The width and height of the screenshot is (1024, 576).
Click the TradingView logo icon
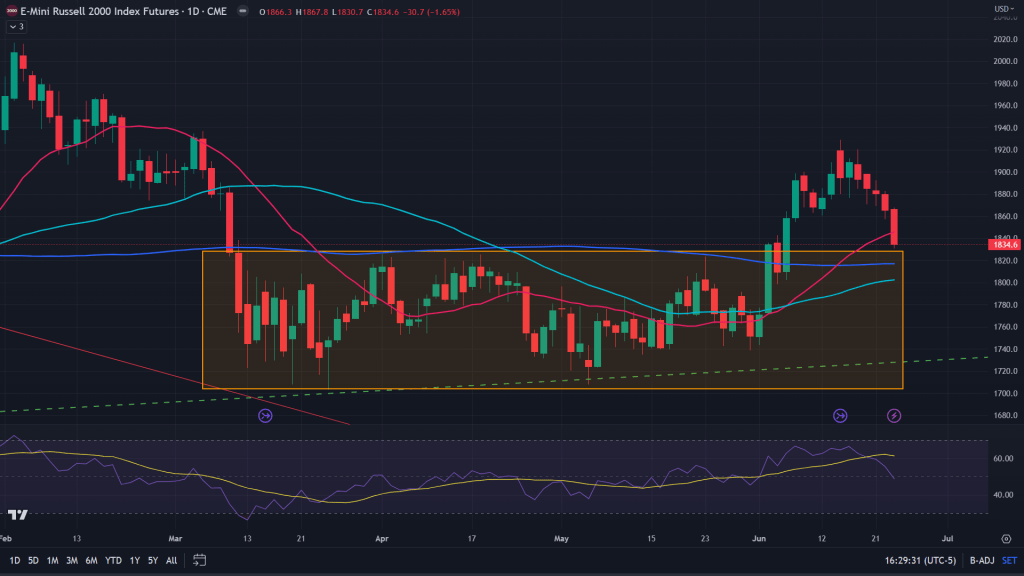[17, 515]
